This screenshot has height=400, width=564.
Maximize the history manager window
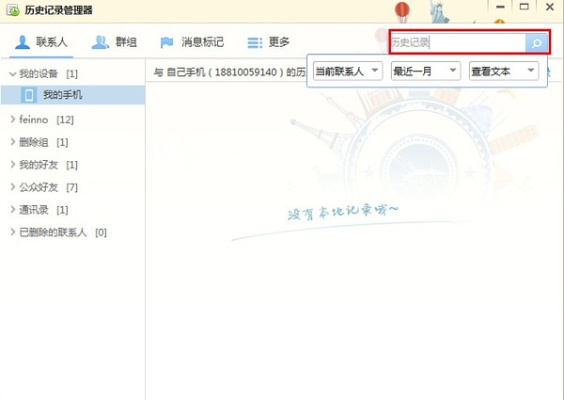tap(524, 7)
